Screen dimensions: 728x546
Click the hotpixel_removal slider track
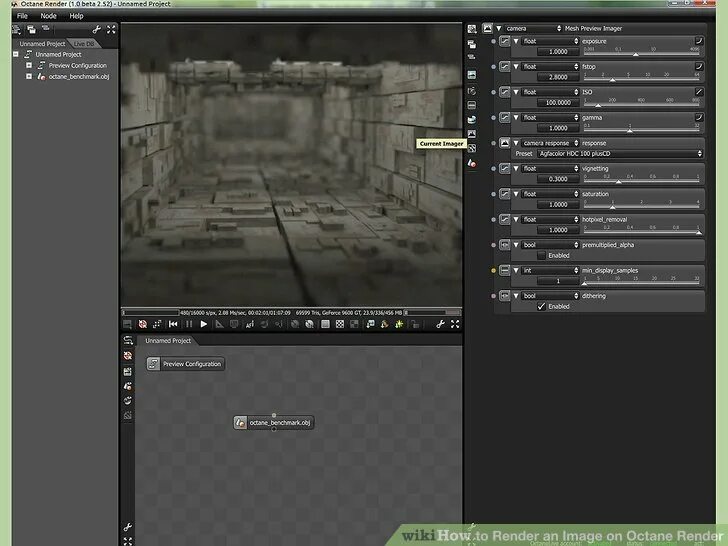[x=642, y=232]
